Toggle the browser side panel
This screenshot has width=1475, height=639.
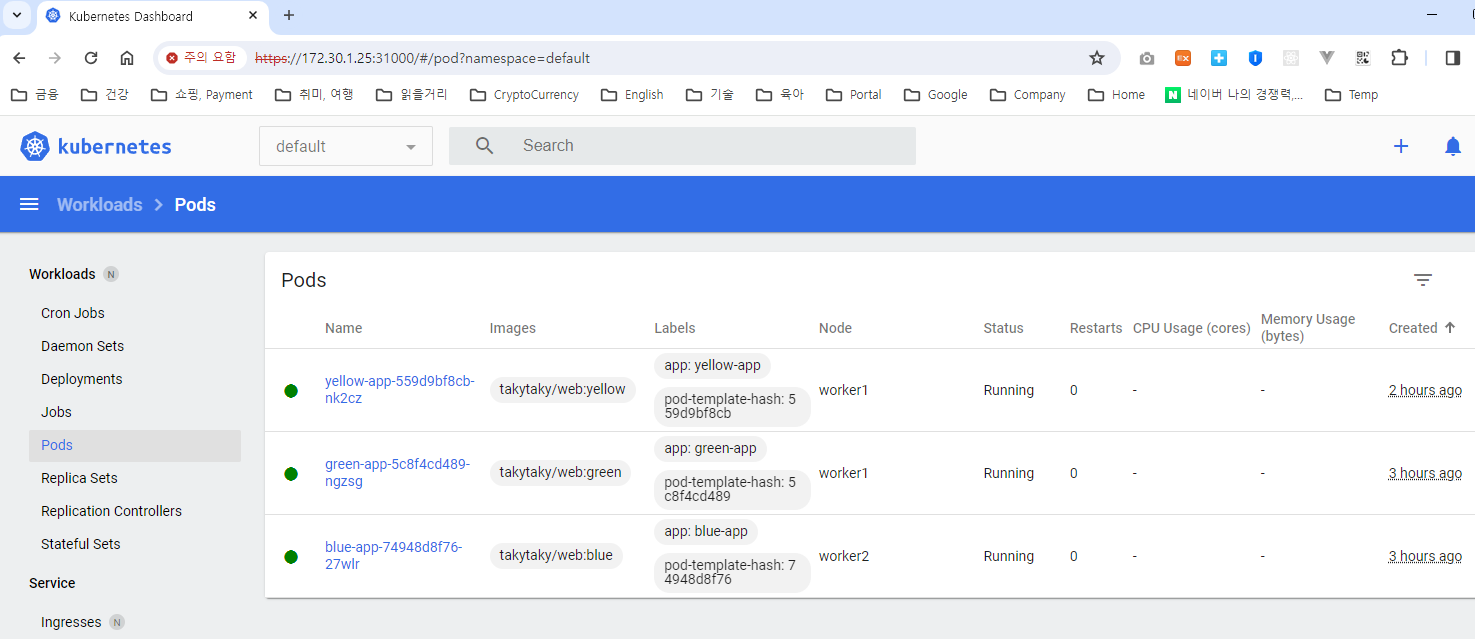coord(1453,58)
